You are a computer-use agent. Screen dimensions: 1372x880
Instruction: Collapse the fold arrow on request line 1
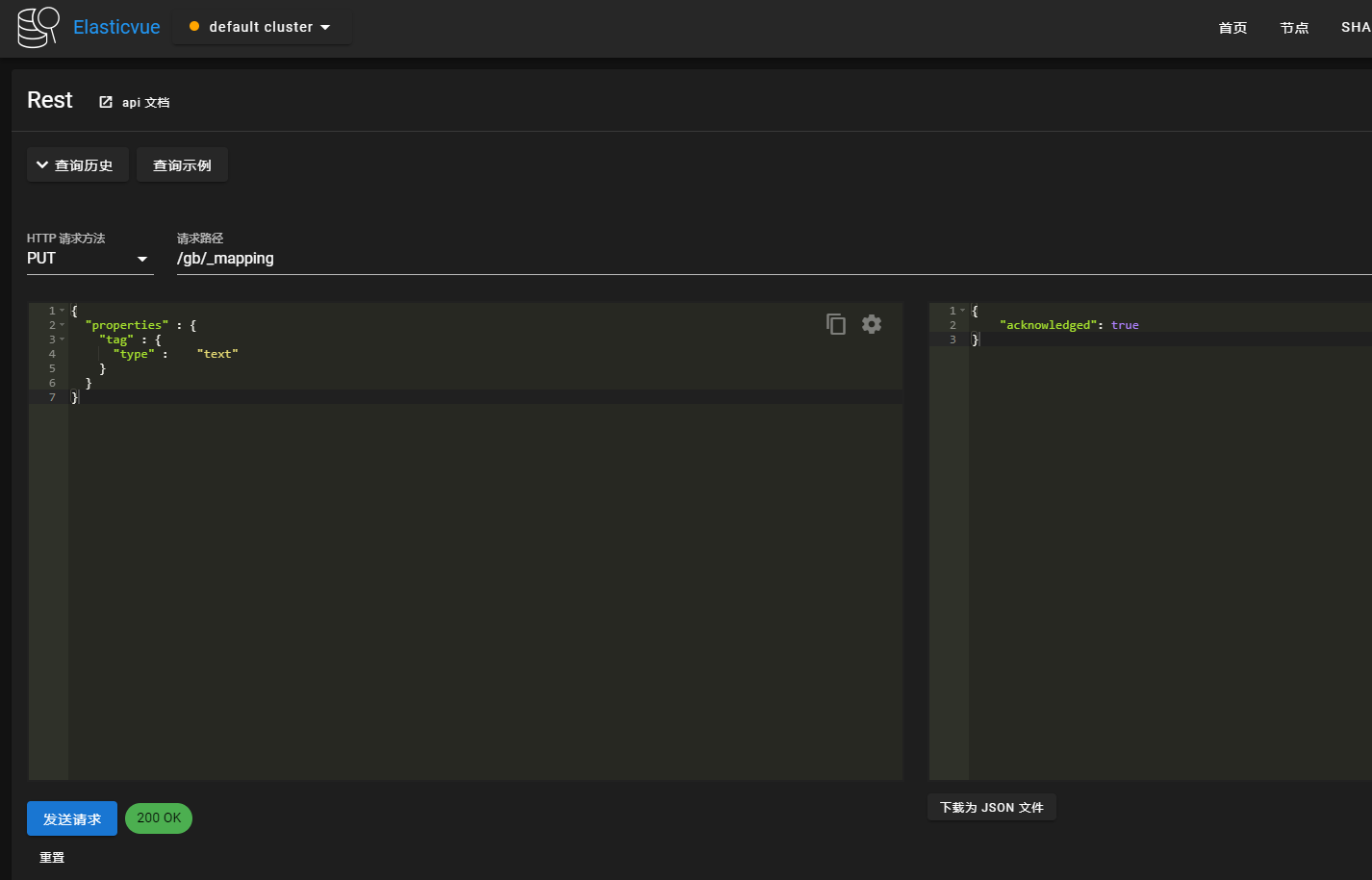pyautogui.click(x=63, y=311)
